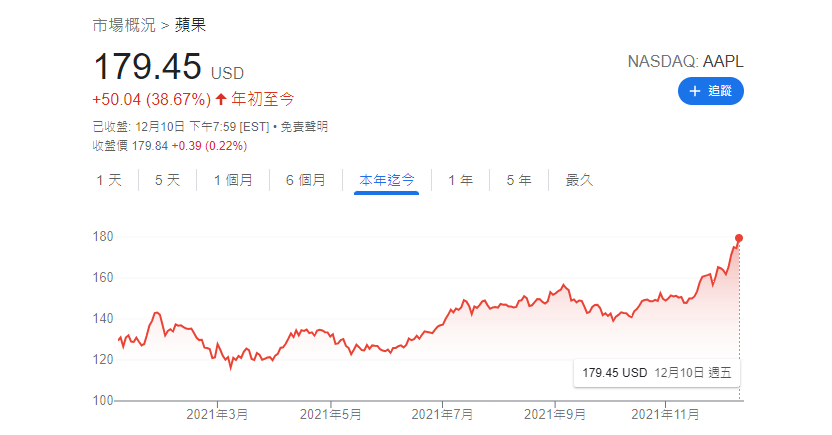Viewport: 832px width, 435px height.
Task: Click the 2021年9月 axis label
Action: click(x=555, y=414)
